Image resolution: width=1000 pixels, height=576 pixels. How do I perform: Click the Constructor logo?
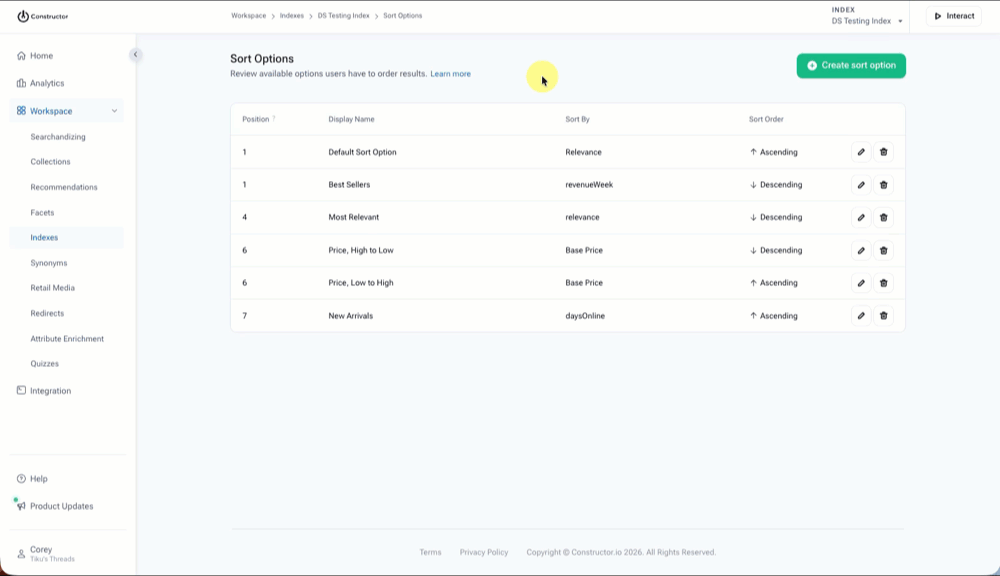[43, 16]
